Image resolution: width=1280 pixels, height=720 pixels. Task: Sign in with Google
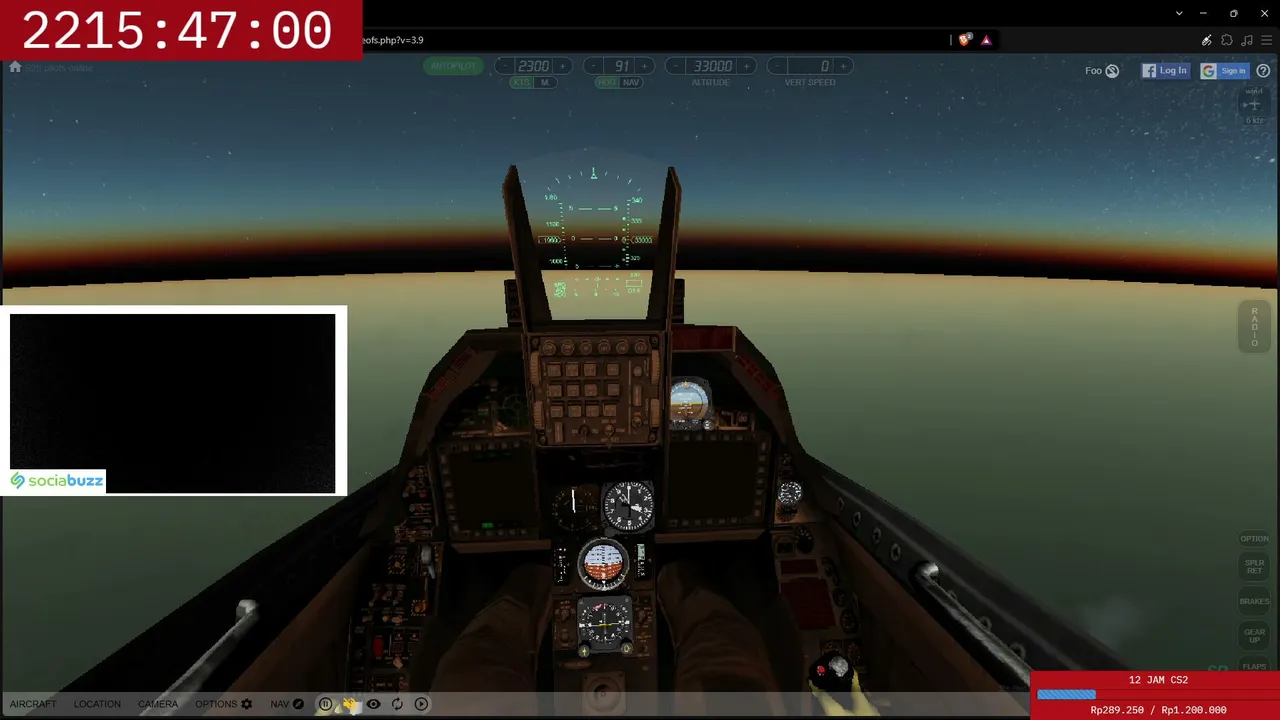[x=1224, y=71]
